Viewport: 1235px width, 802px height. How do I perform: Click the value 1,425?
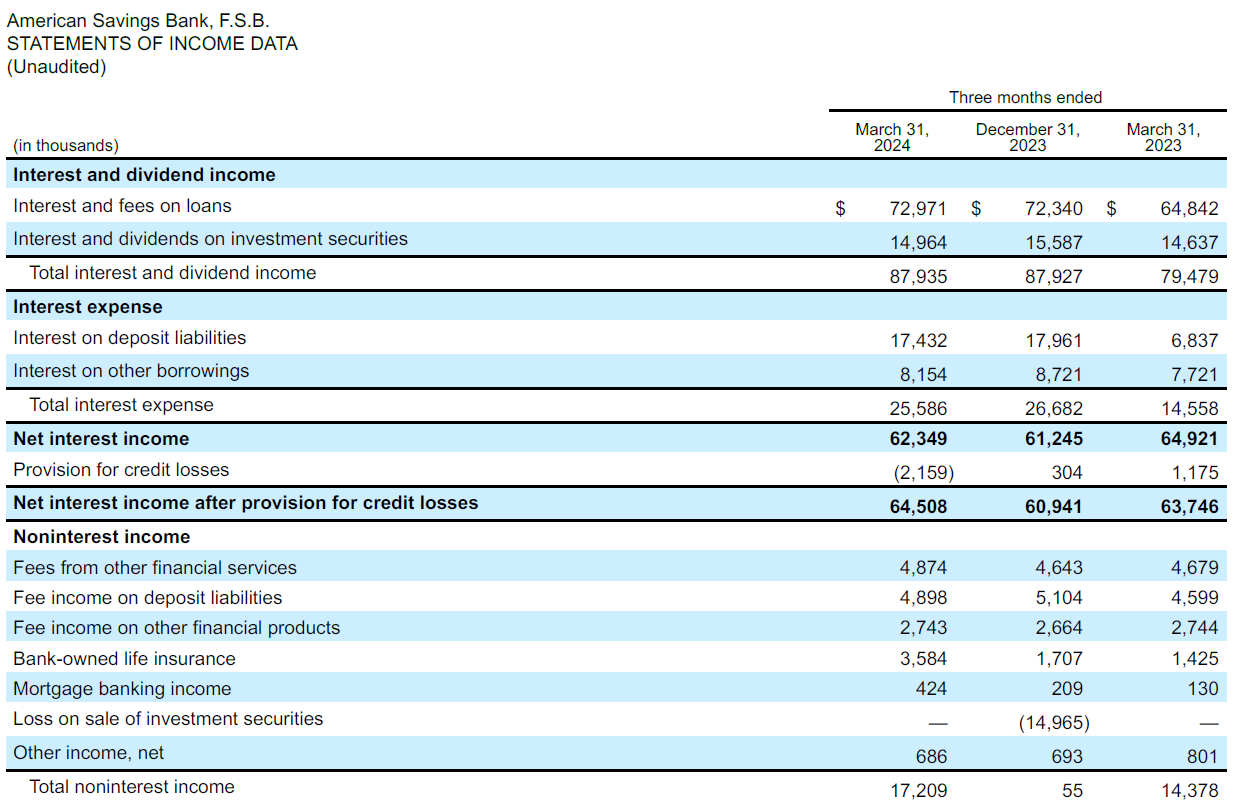click(1195, 659)
